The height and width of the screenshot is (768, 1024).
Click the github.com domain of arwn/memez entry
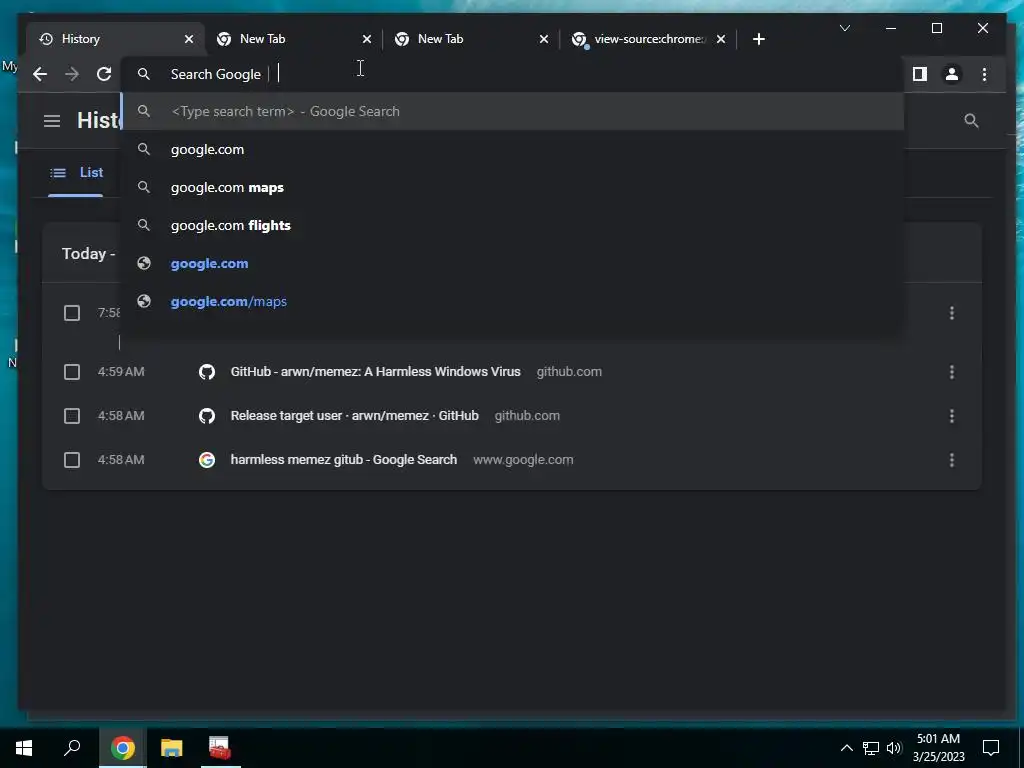[x=569, y=372]
